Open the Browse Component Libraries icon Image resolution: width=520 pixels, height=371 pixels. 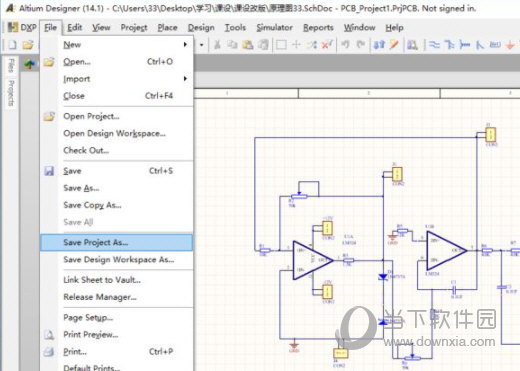point(412,45)
